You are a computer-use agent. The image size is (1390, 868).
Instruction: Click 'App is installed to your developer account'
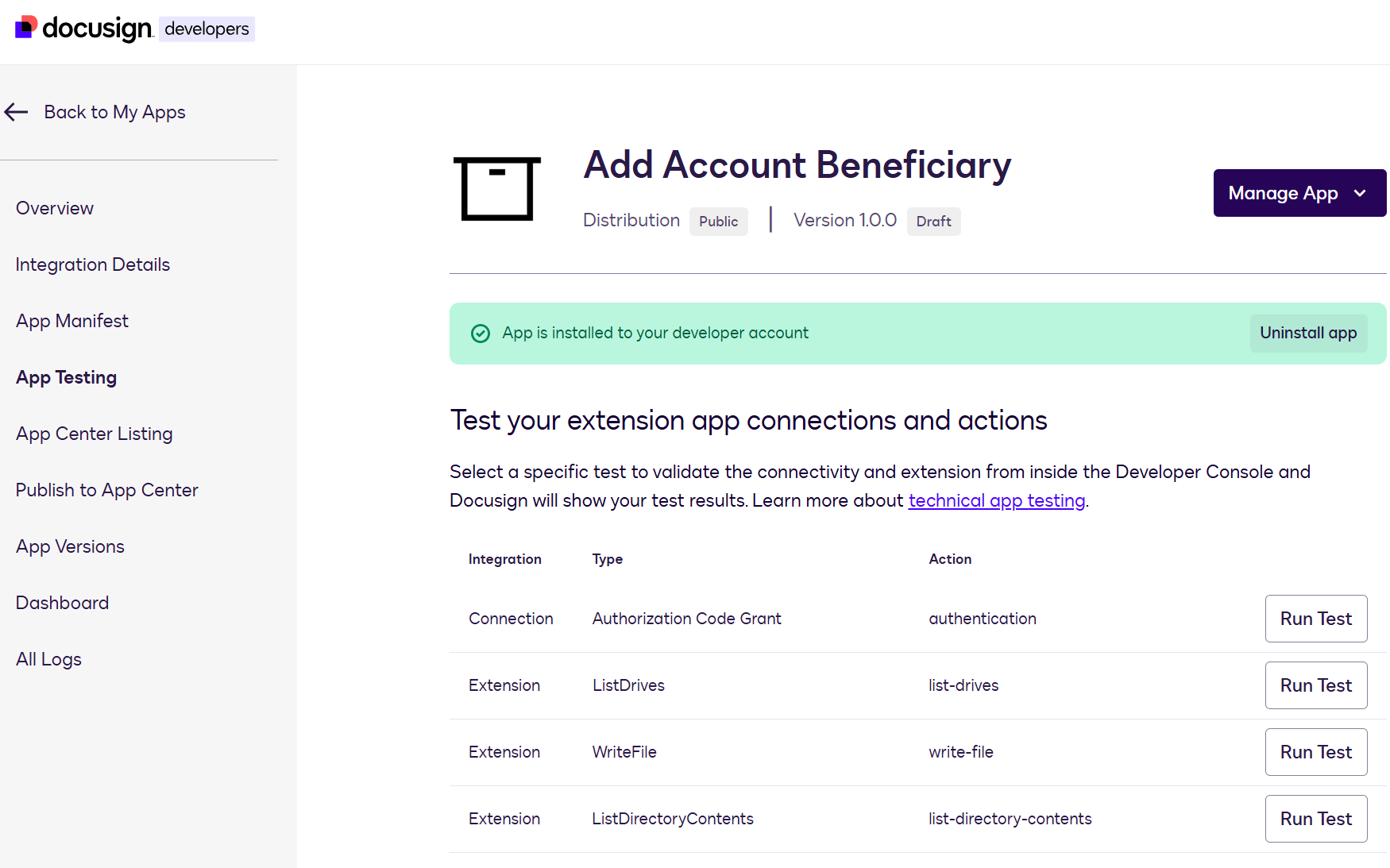tap(655, 333)
